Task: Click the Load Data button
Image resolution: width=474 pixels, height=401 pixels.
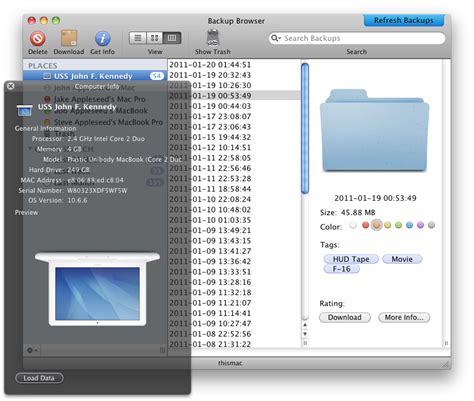Action: pos(39,378)
